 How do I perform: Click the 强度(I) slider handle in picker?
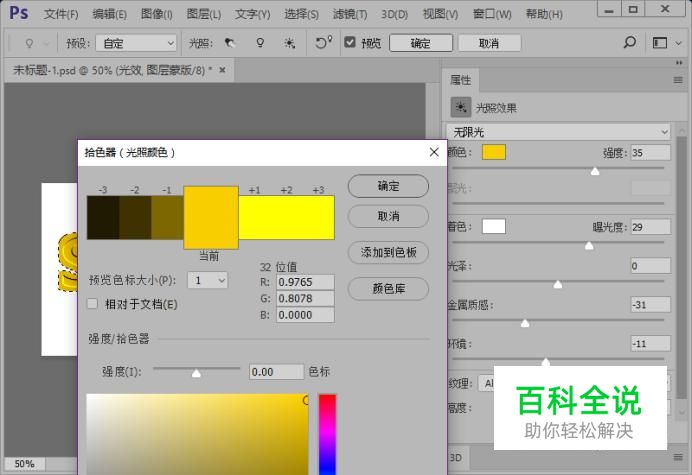[196, 373]
